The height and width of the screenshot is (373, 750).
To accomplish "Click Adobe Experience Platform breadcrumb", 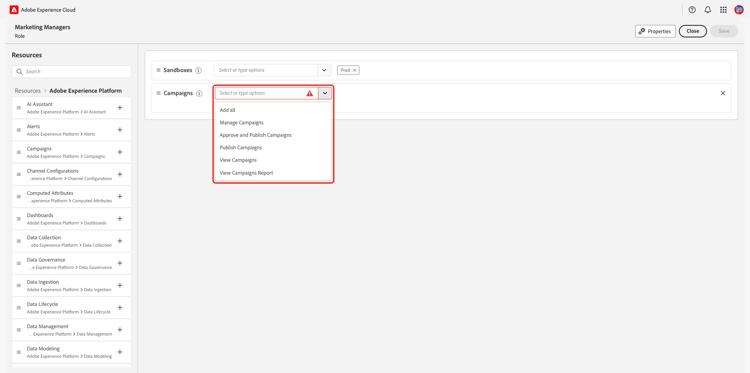I will (x=86, y=90).
